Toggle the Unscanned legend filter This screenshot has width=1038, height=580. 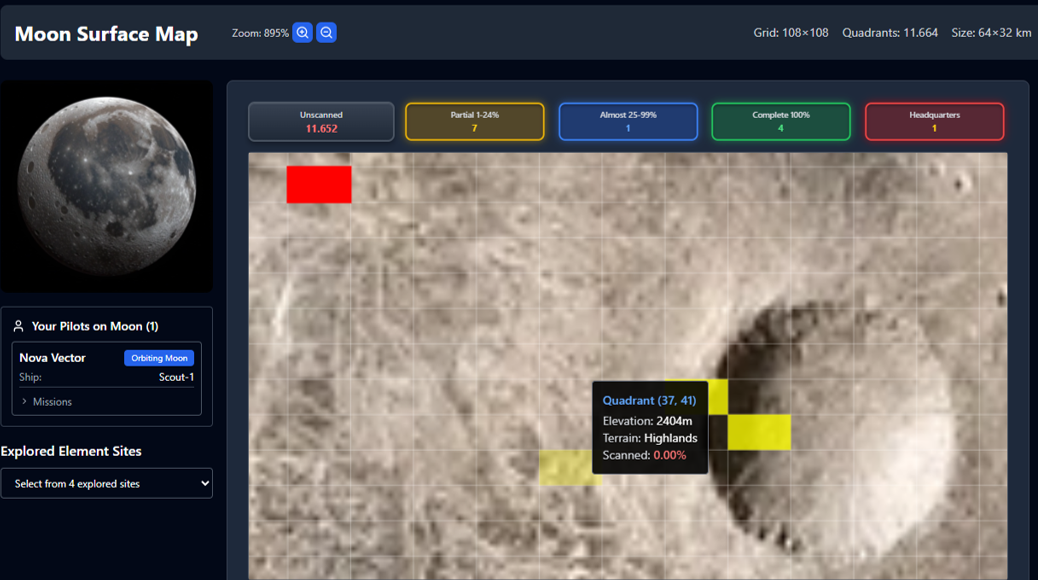point(321,122)
